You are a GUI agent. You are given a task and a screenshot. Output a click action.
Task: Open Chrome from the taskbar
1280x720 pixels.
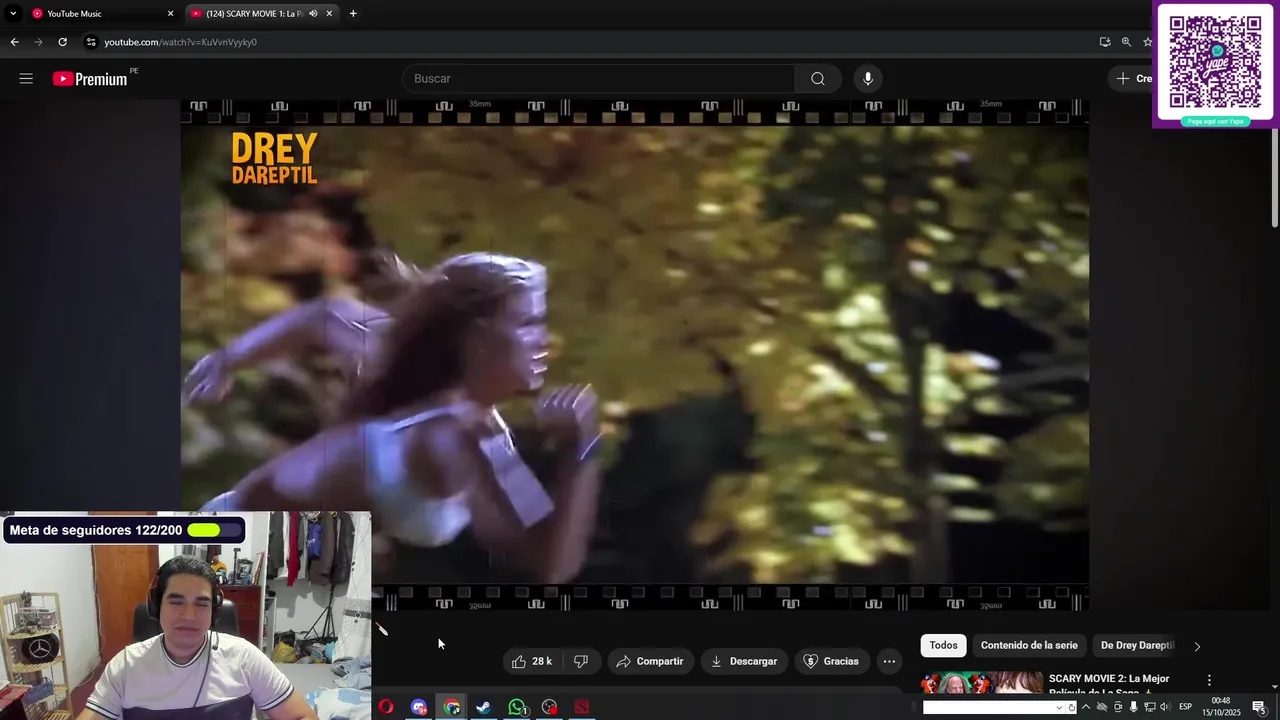click(452, 707)
